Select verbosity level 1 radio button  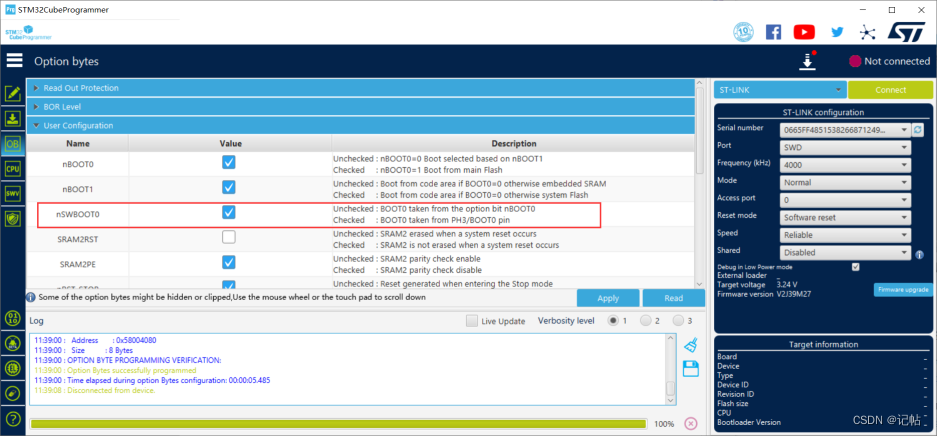[613, 321]
